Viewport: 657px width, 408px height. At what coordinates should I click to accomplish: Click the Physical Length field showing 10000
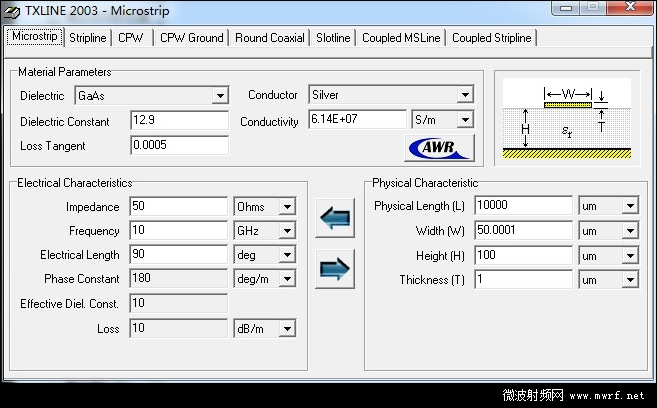pos(523,205)
